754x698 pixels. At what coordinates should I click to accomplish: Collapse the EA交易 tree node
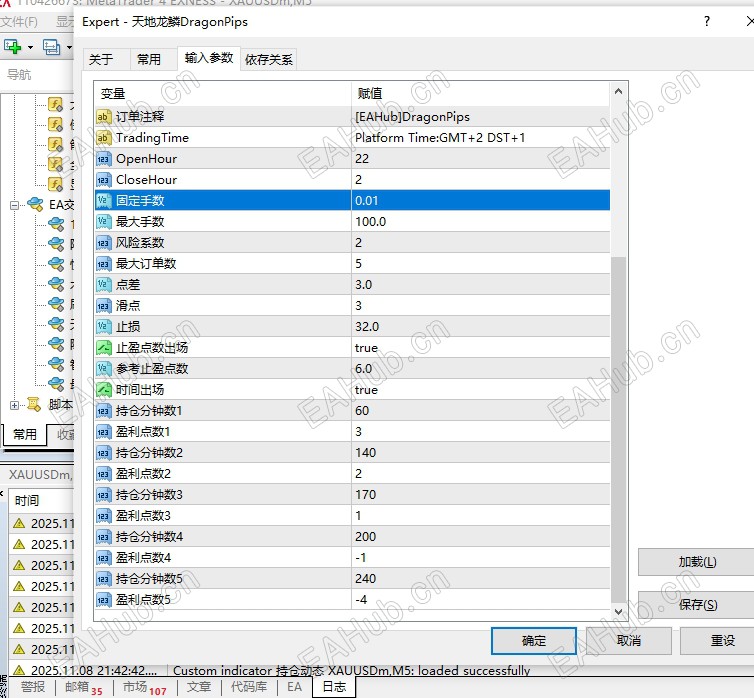coord(14,205)
